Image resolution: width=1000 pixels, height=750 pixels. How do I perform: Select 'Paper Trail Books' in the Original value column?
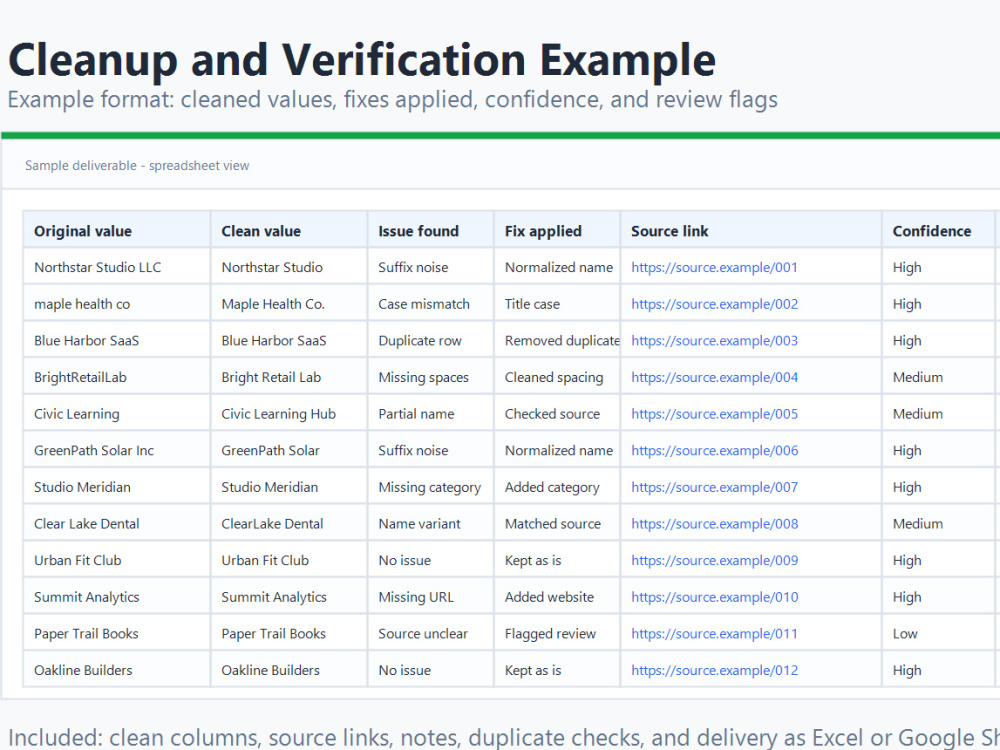click(x=117, y=634)
